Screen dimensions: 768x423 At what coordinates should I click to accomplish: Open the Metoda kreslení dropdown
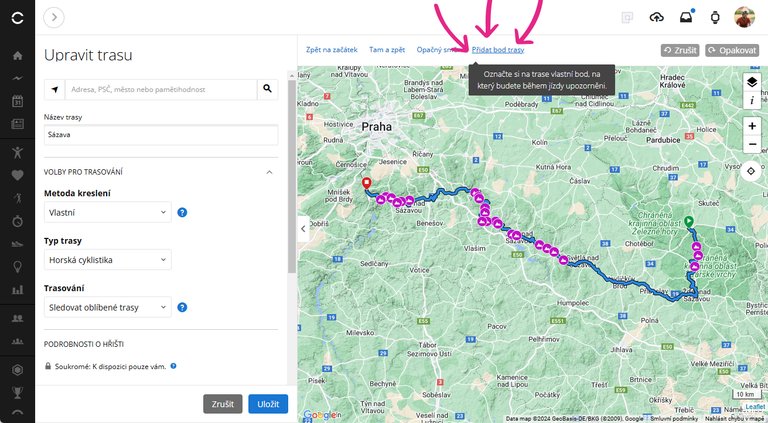click(109, 212)
